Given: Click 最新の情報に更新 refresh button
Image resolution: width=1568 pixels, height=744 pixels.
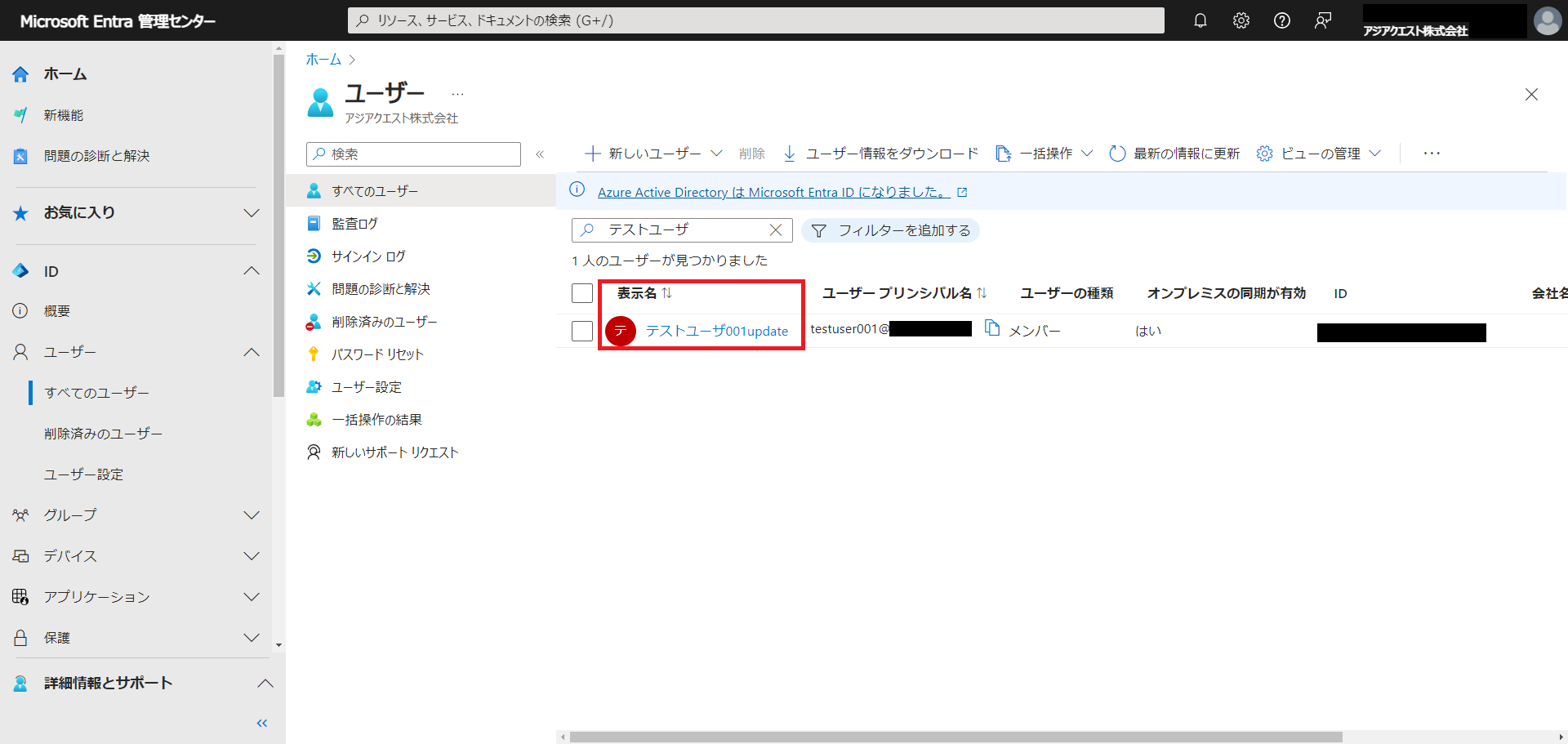Looking at the screenshot, I should [1174, 154].
